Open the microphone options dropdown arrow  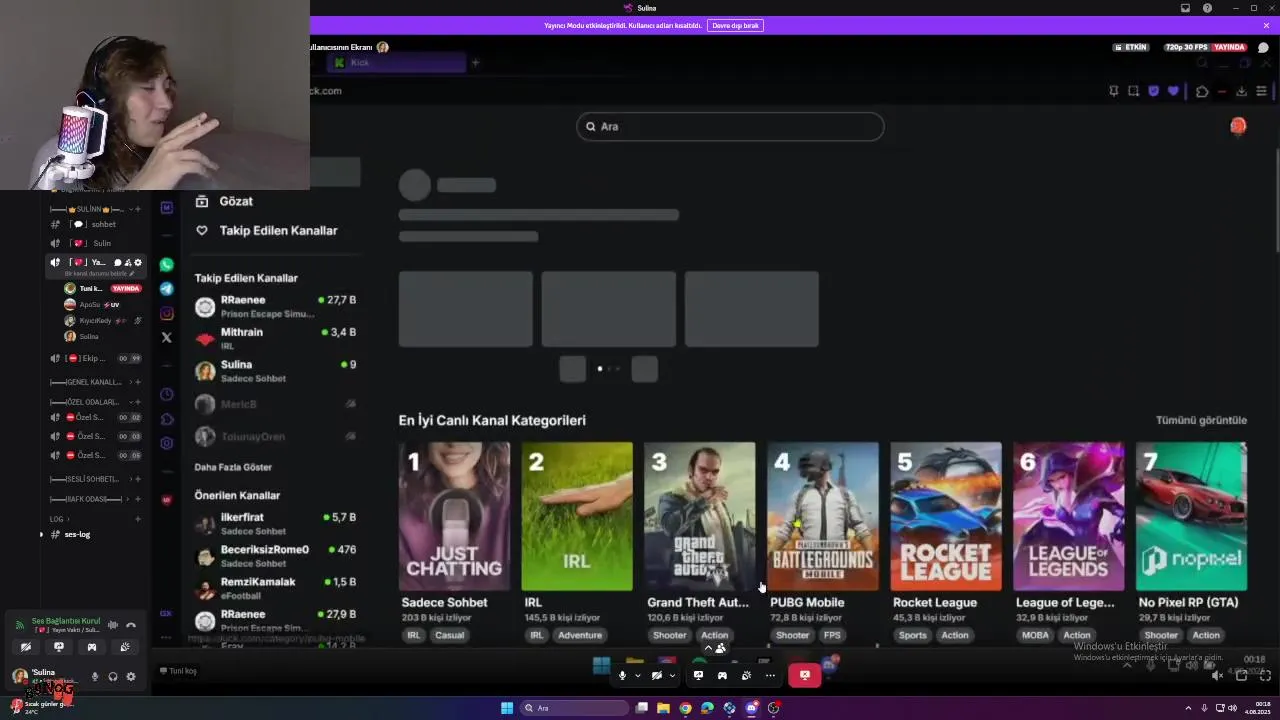(637, 676)
